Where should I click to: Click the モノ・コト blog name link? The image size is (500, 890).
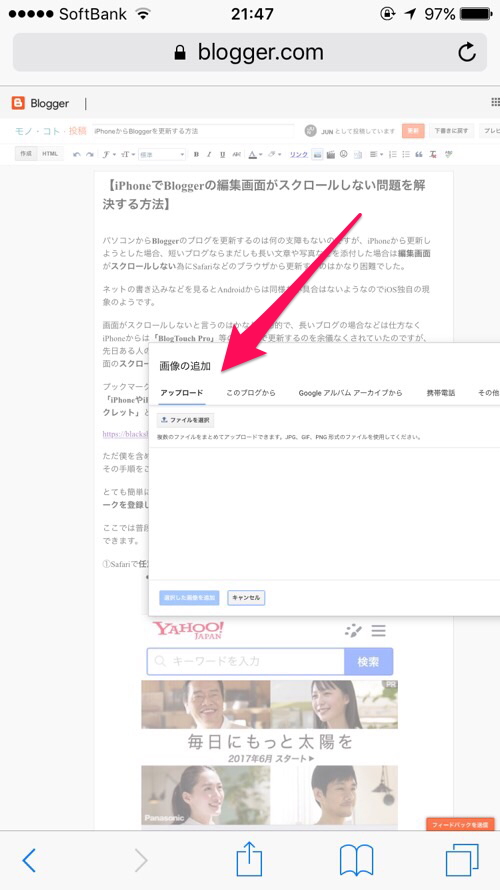(x=39, y=131)
